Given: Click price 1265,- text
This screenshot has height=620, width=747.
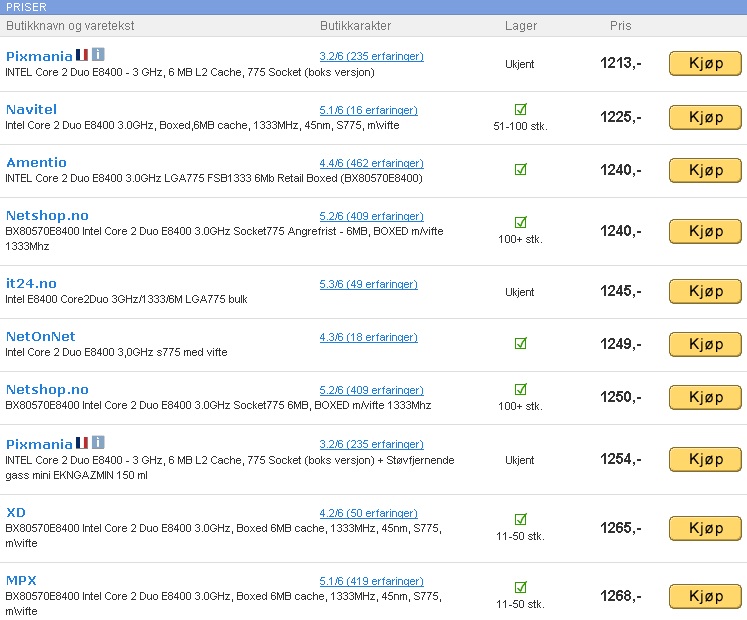Looking at the screenshot, I should click(621, 528).
